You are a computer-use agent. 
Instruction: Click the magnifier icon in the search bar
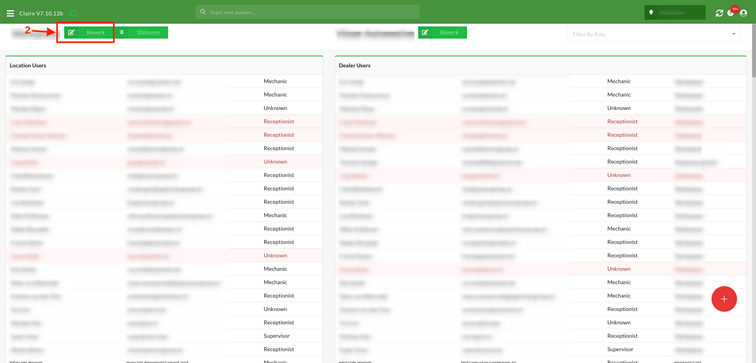[203, 12]
